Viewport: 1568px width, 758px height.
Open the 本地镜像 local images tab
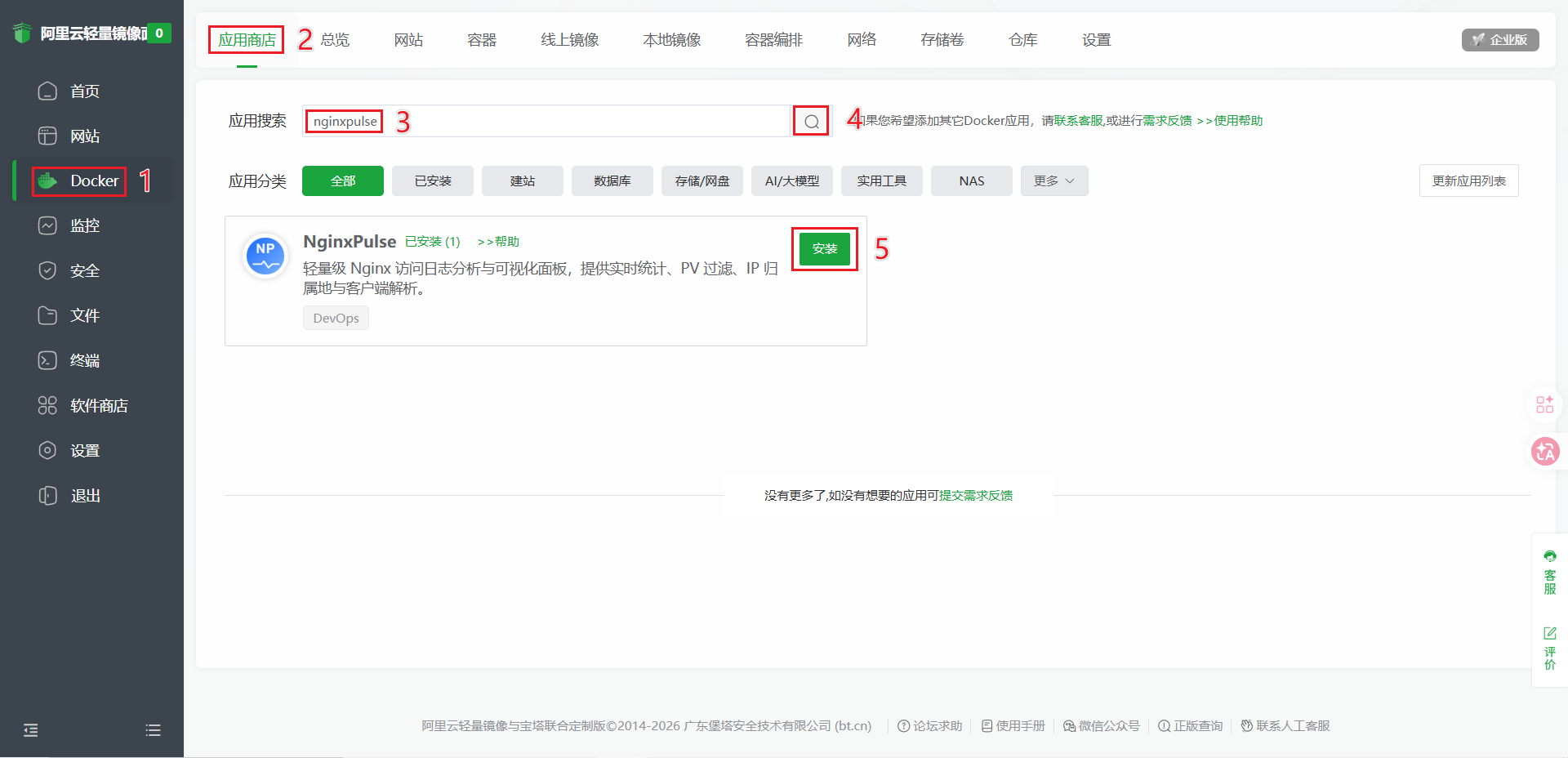pos(672,39)
